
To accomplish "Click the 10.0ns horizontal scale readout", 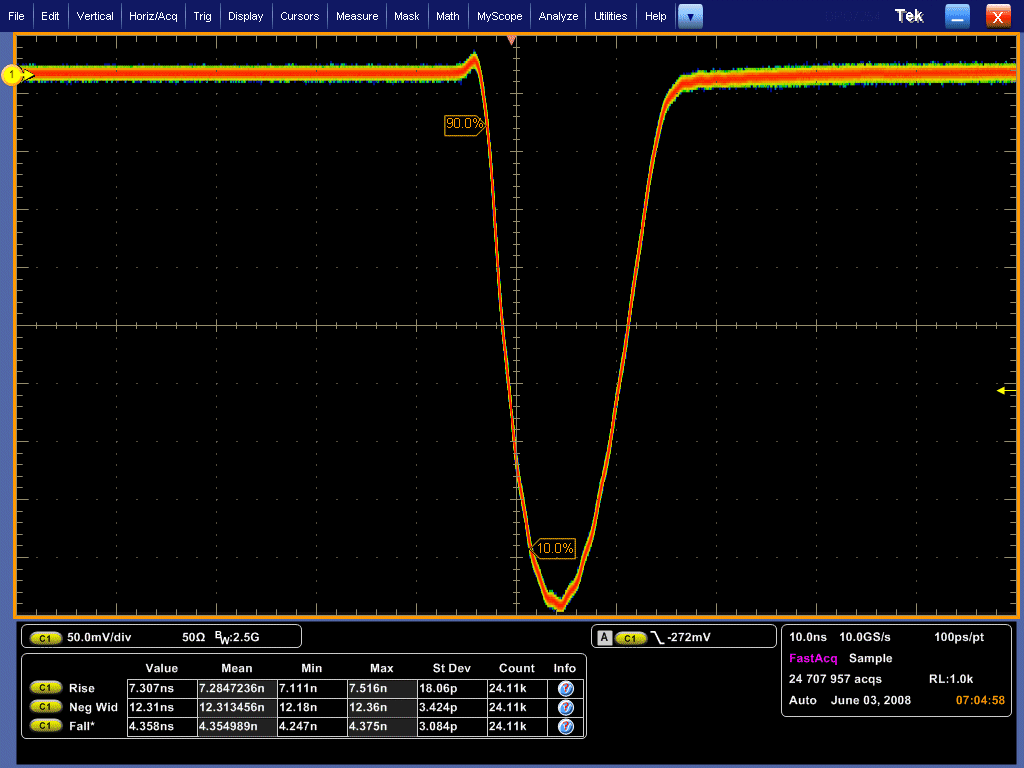I will click(x=807, y=637).
